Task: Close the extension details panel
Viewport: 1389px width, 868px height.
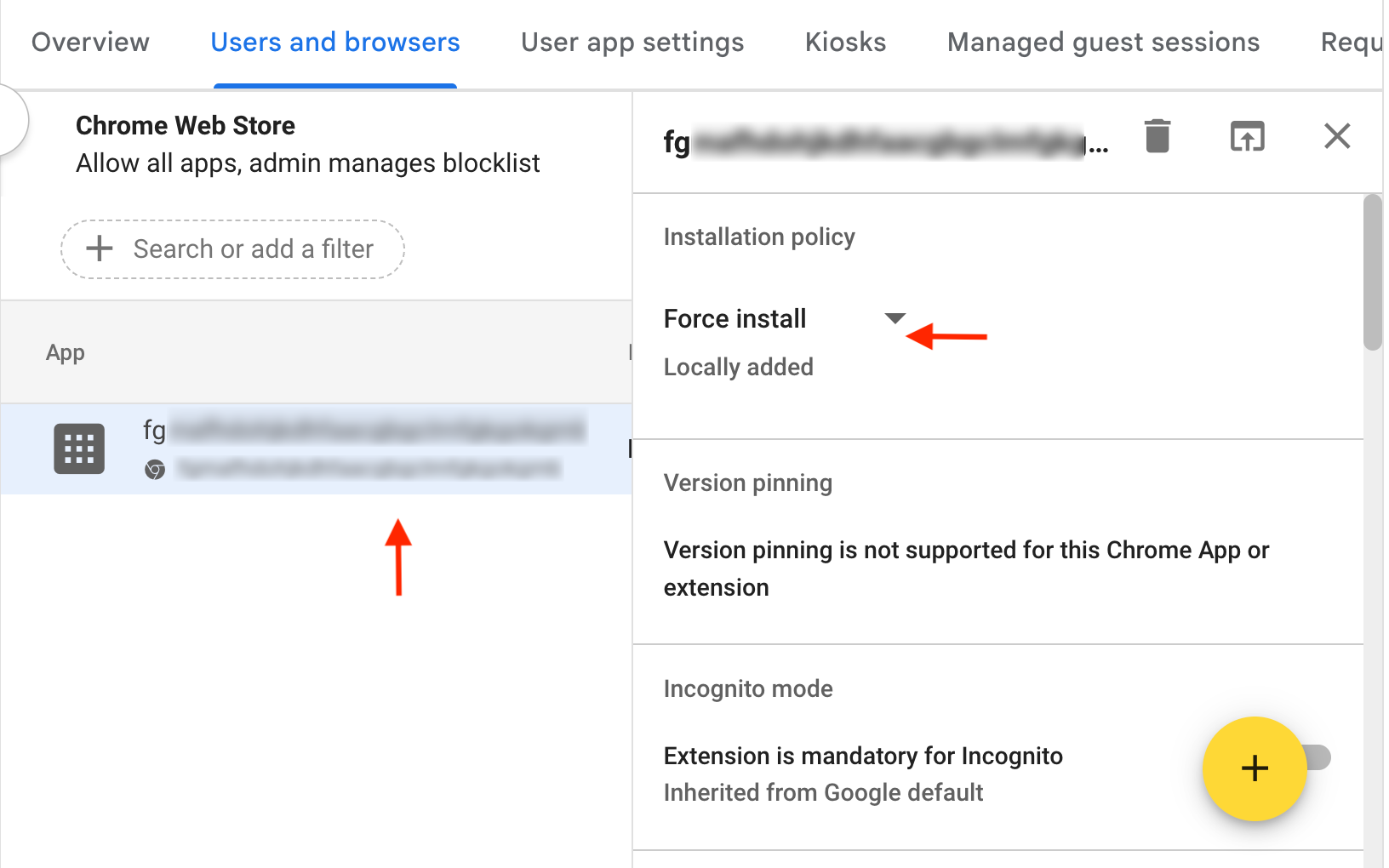Action: click(1337, 136)
